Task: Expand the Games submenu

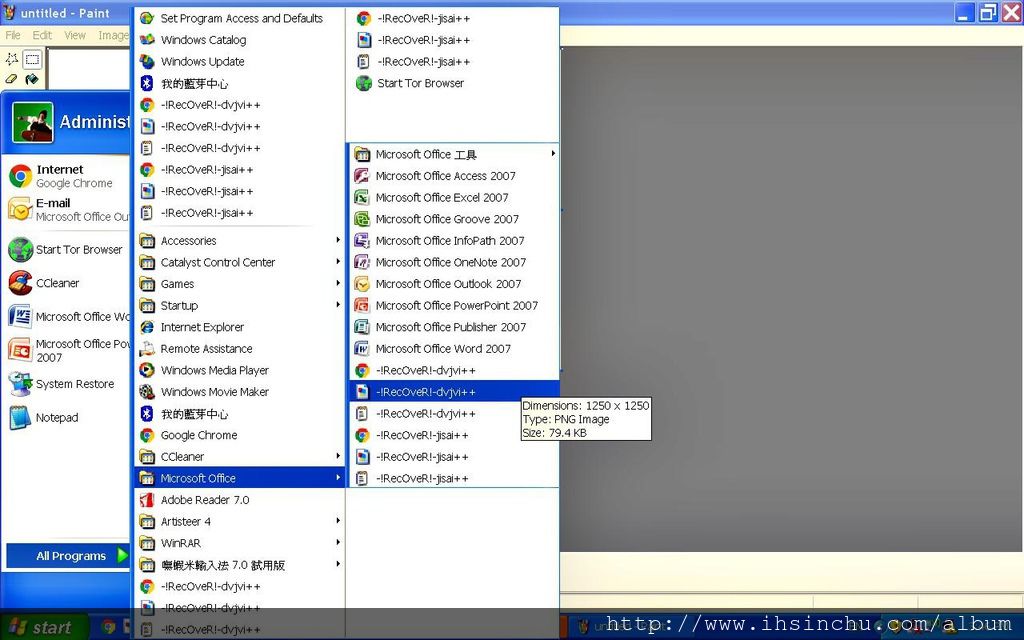Action: (240, 283)
